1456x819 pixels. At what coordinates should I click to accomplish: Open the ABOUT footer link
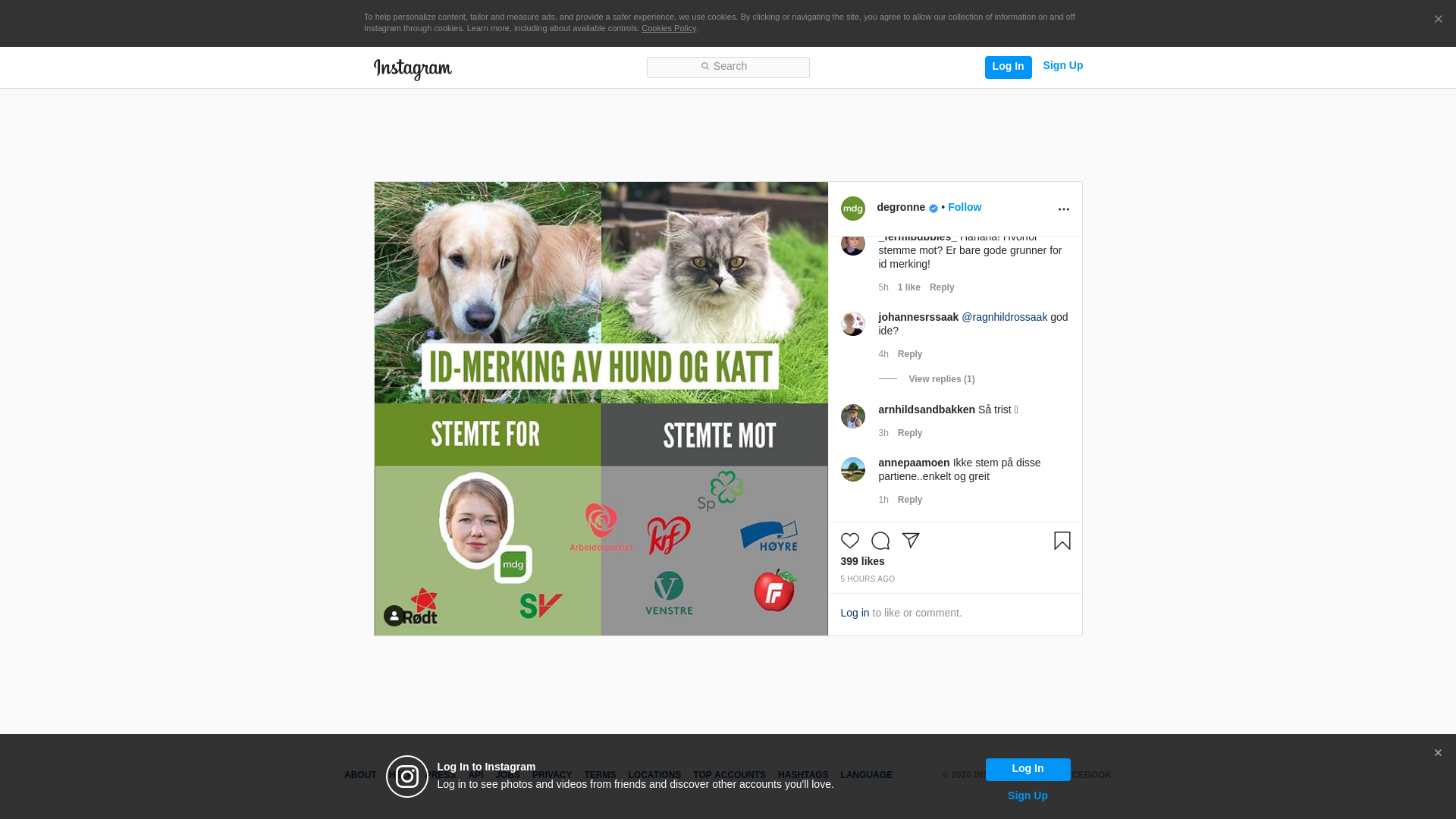click(x=360, y=776)
